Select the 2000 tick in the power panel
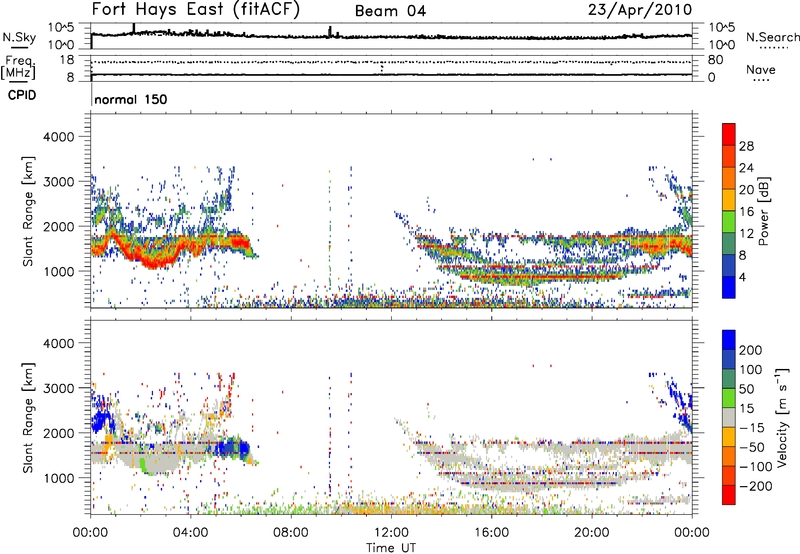This screenshot has width=800, height=554. [58, 226]
